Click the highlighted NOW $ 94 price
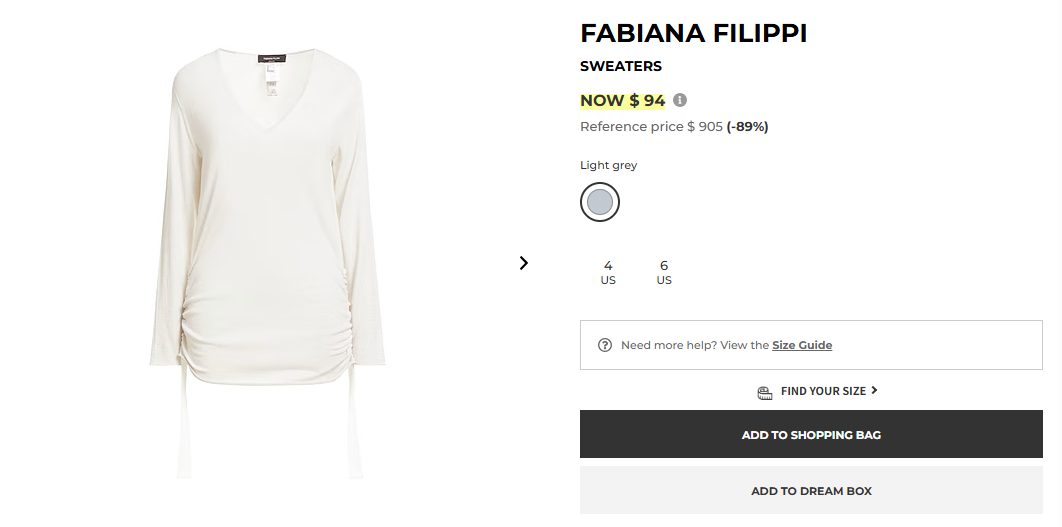 pos(622,100)
